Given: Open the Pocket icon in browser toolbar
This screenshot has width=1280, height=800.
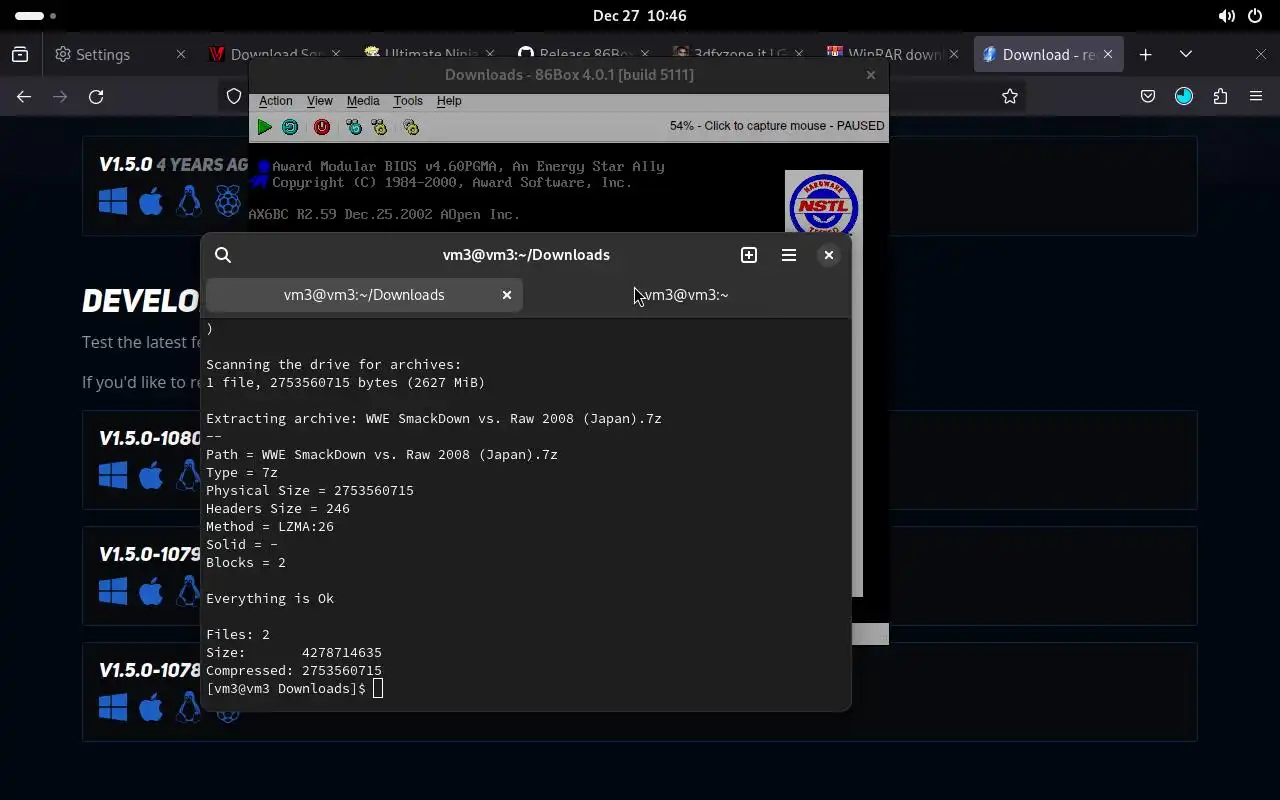Looking at the screenshot, I should pos(1148,96).
